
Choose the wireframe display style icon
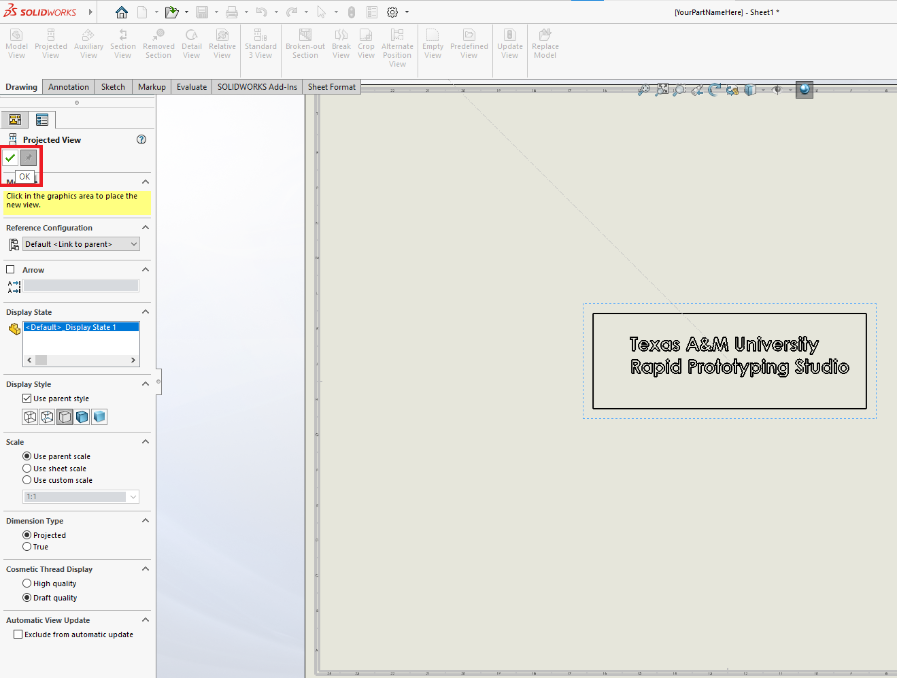point(29,417)
